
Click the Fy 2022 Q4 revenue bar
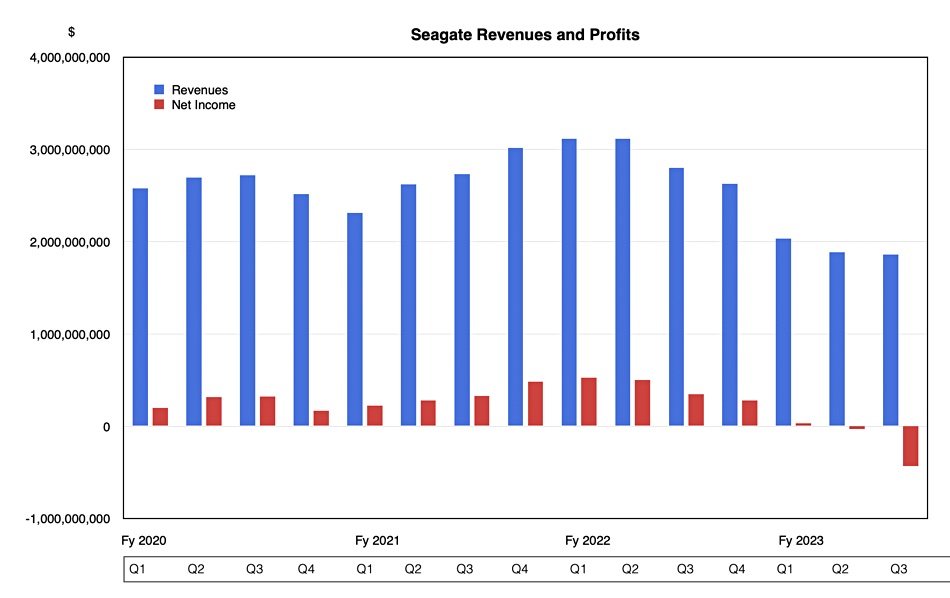click(730, 305)
